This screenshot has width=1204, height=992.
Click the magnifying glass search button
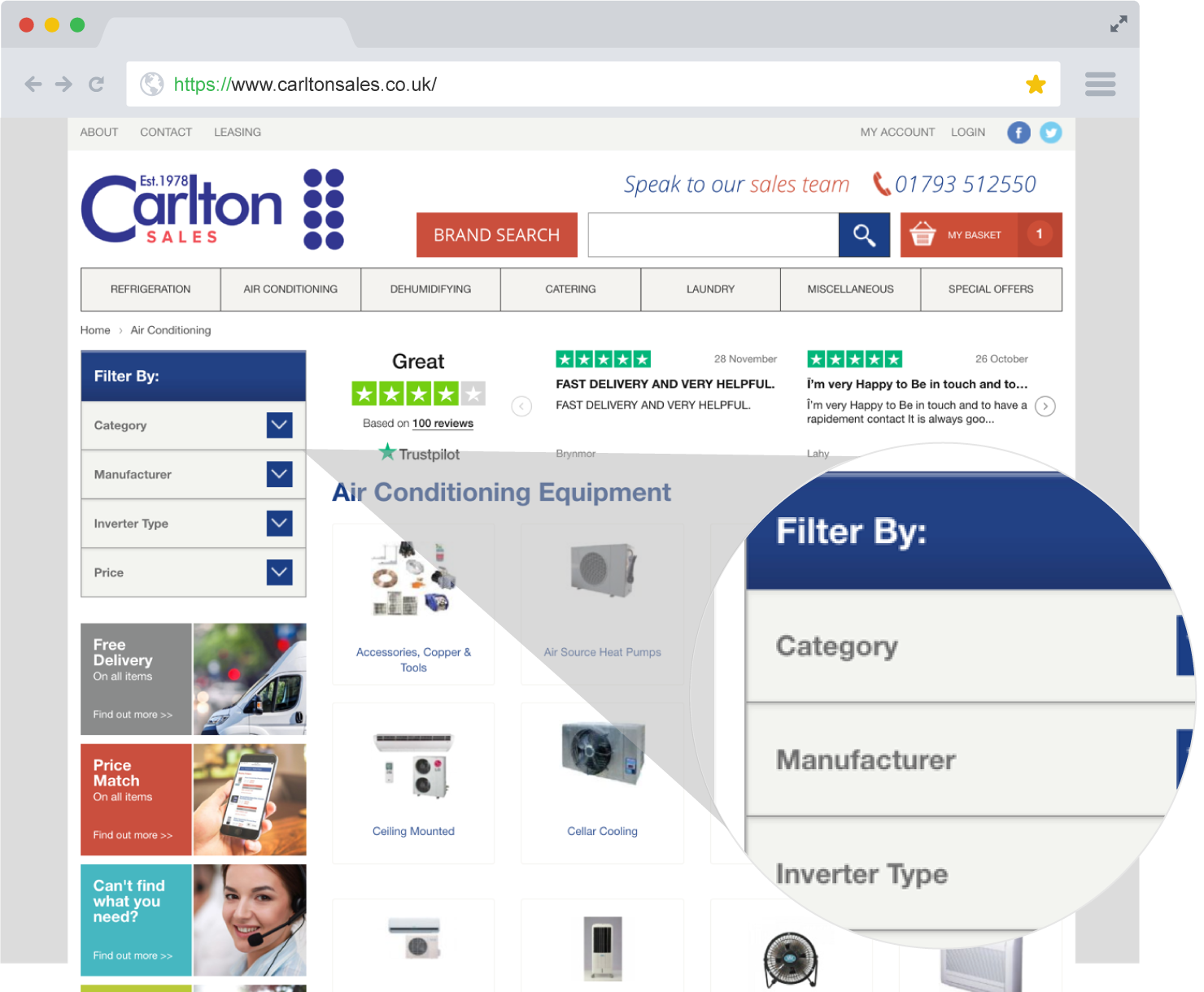[864, 235]
